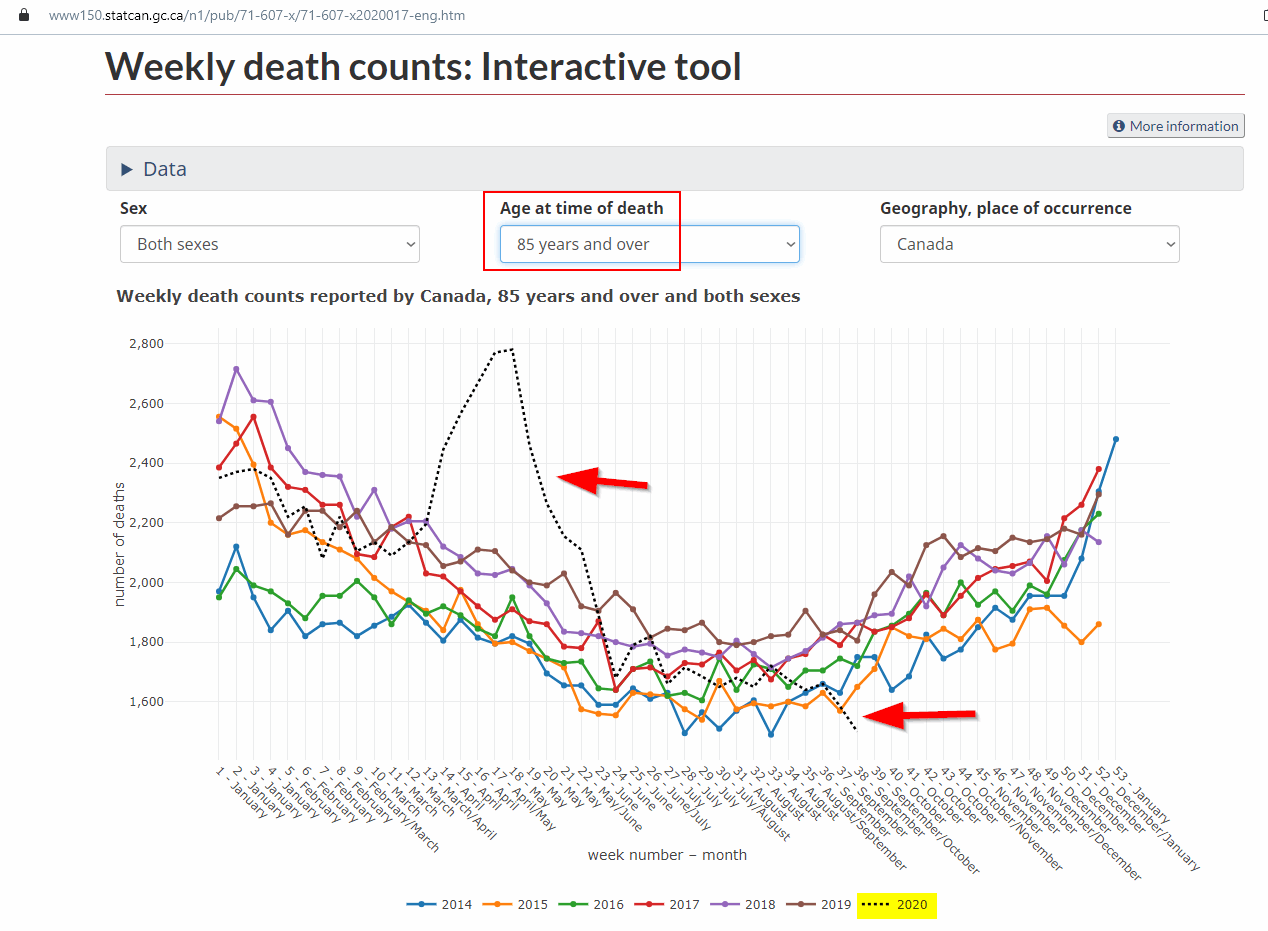Viewport: 1268px width, 931px height.
Task: Click the 'Age at time of death' label
Action: 581,208
